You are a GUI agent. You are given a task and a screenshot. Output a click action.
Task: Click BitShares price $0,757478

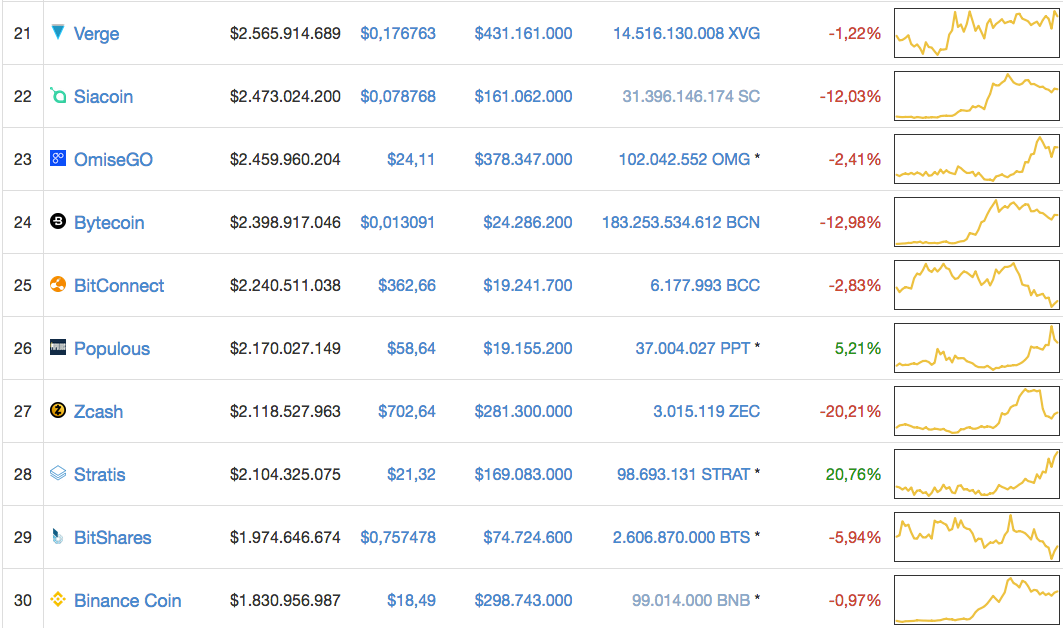[398, 538]
